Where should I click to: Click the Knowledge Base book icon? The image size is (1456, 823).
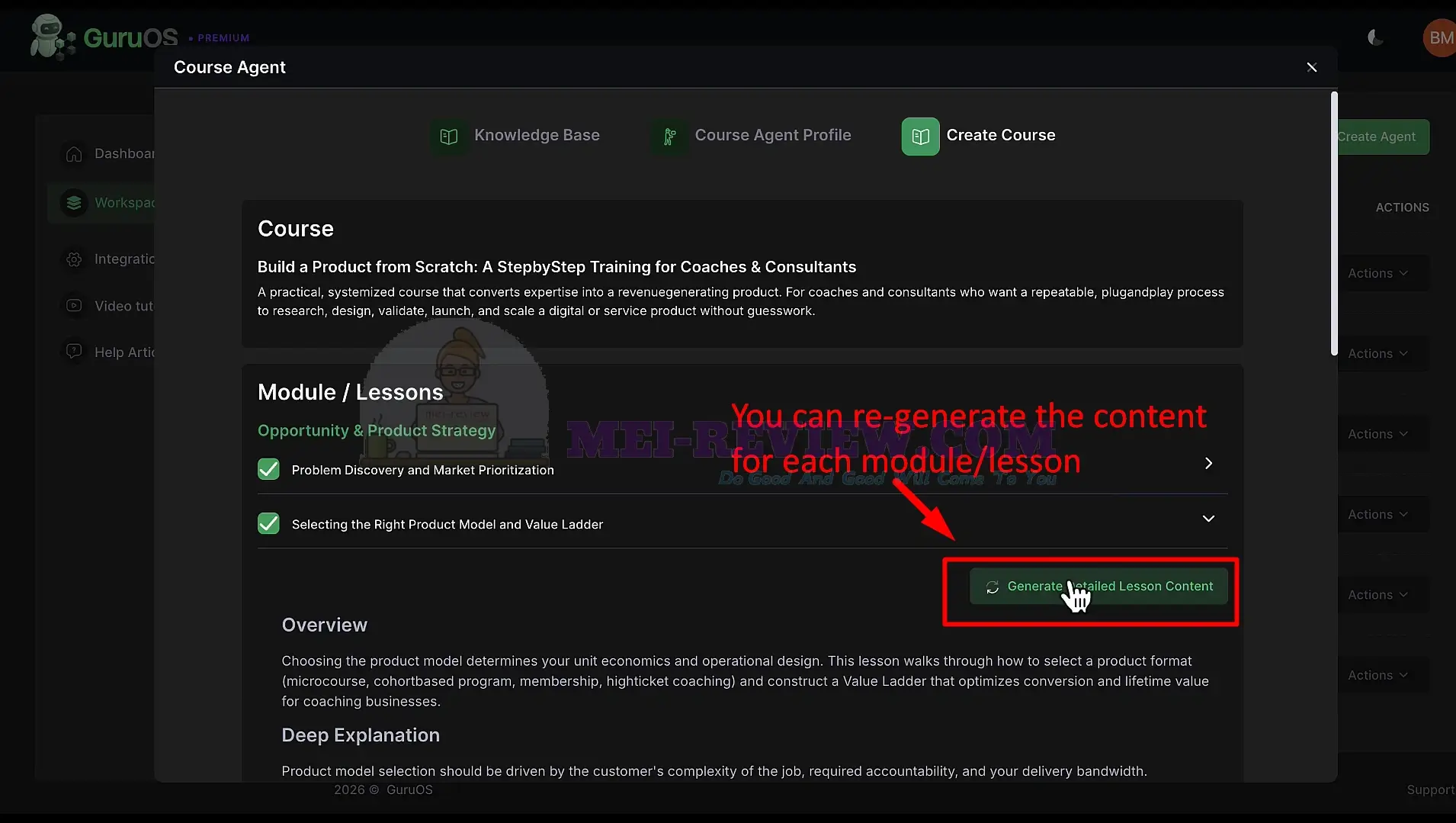(449, 137)
